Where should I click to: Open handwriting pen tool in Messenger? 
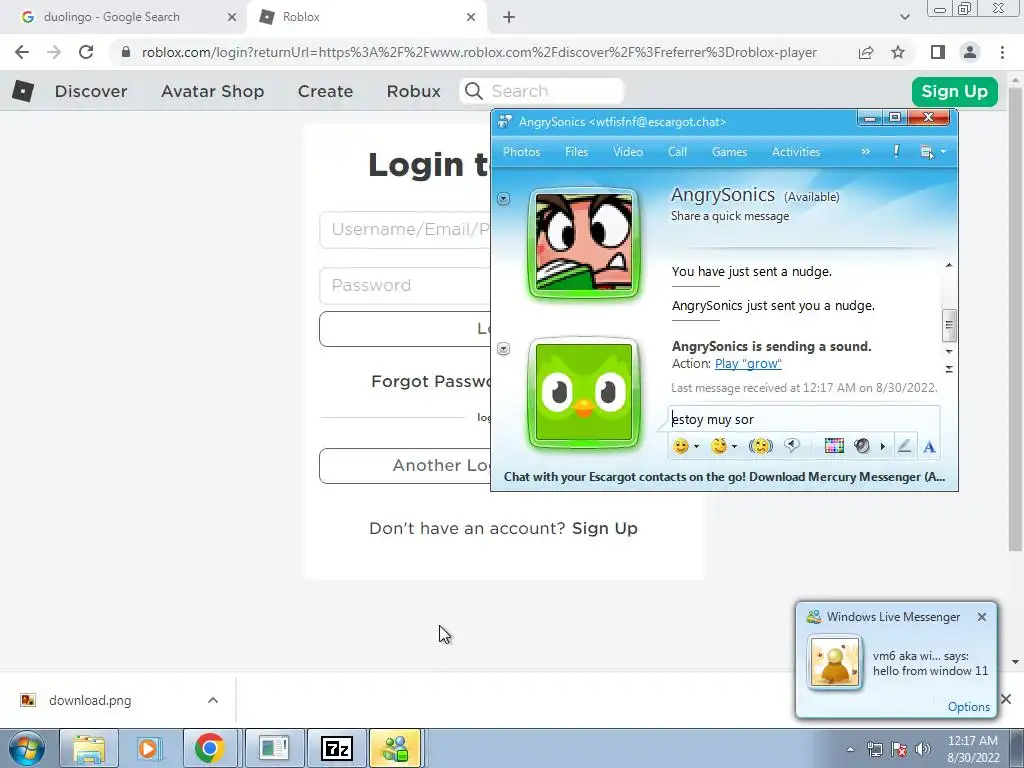click(x=904, y=446)
